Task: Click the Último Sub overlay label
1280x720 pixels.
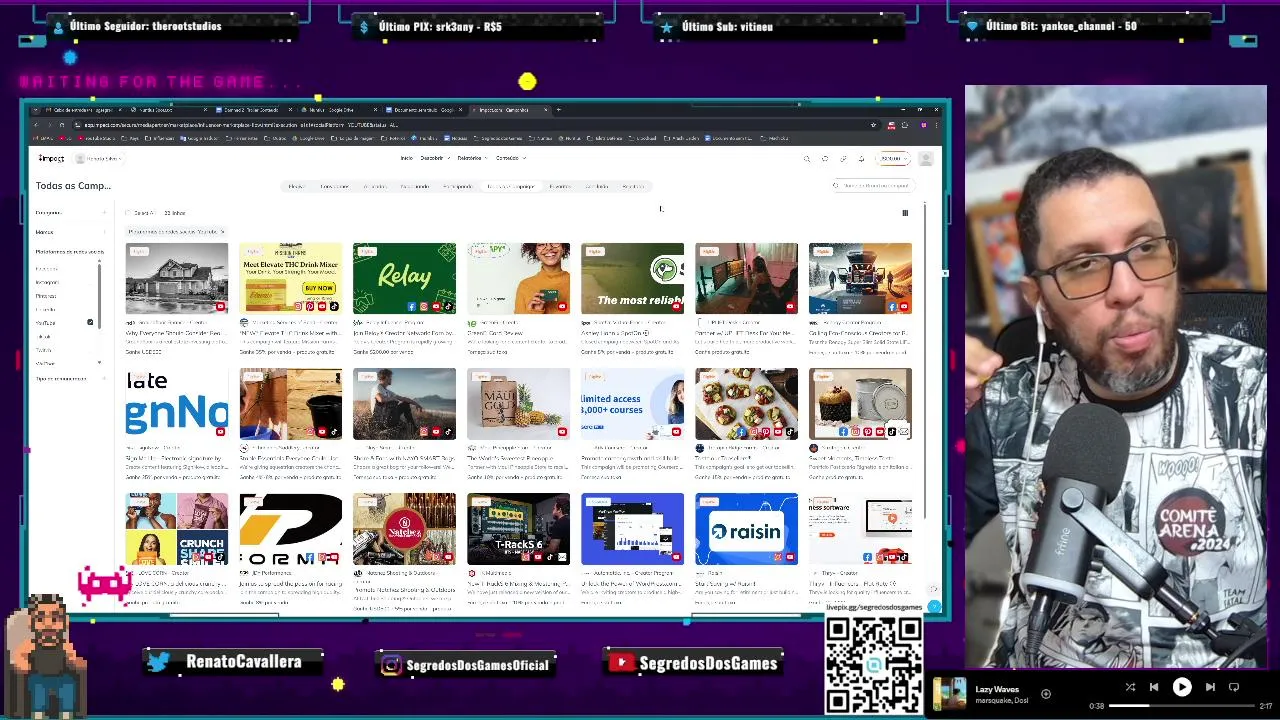Action: (727, 27)
